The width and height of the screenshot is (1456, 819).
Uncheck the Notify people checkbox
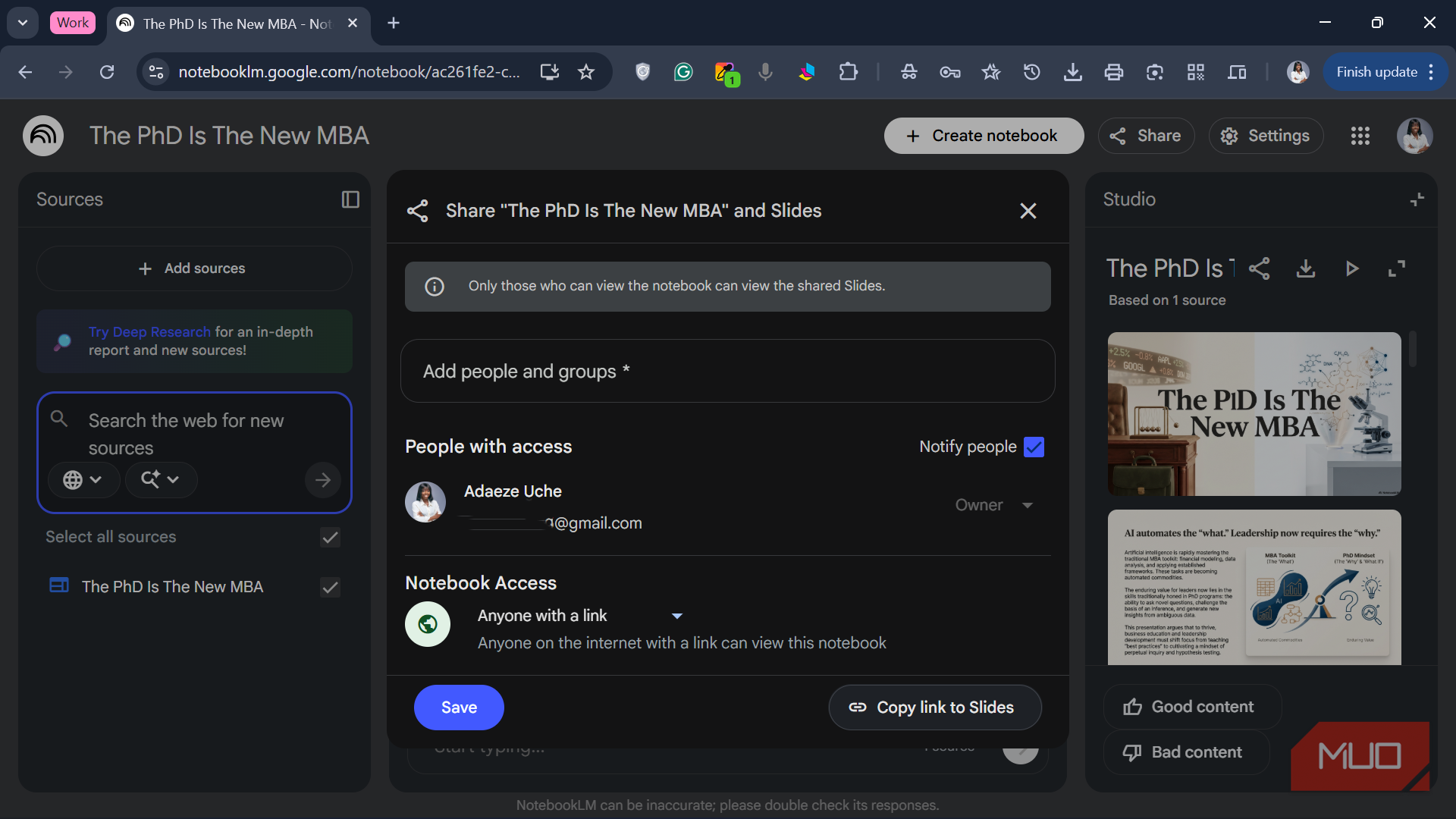[x=1034, y=447]
